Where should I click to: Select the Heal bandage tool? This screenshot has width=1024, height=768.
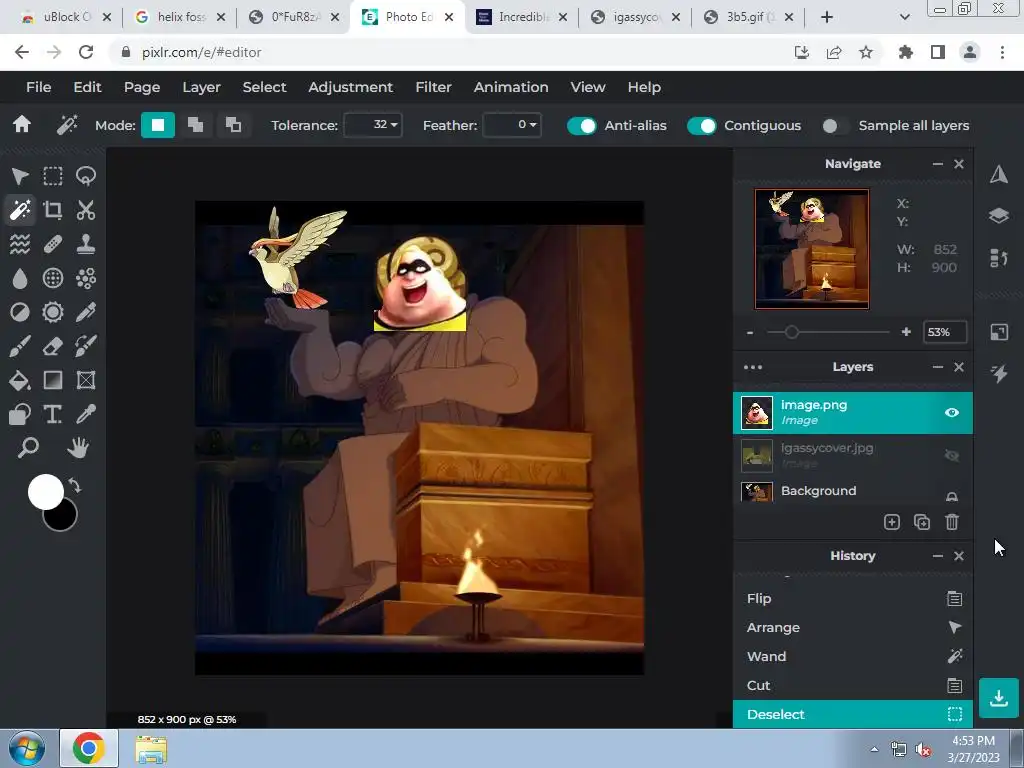pos(53,244)
